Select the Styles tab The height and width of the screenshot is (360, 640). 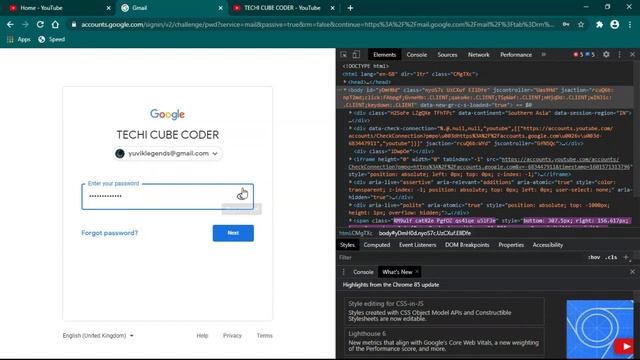(347, 245)
